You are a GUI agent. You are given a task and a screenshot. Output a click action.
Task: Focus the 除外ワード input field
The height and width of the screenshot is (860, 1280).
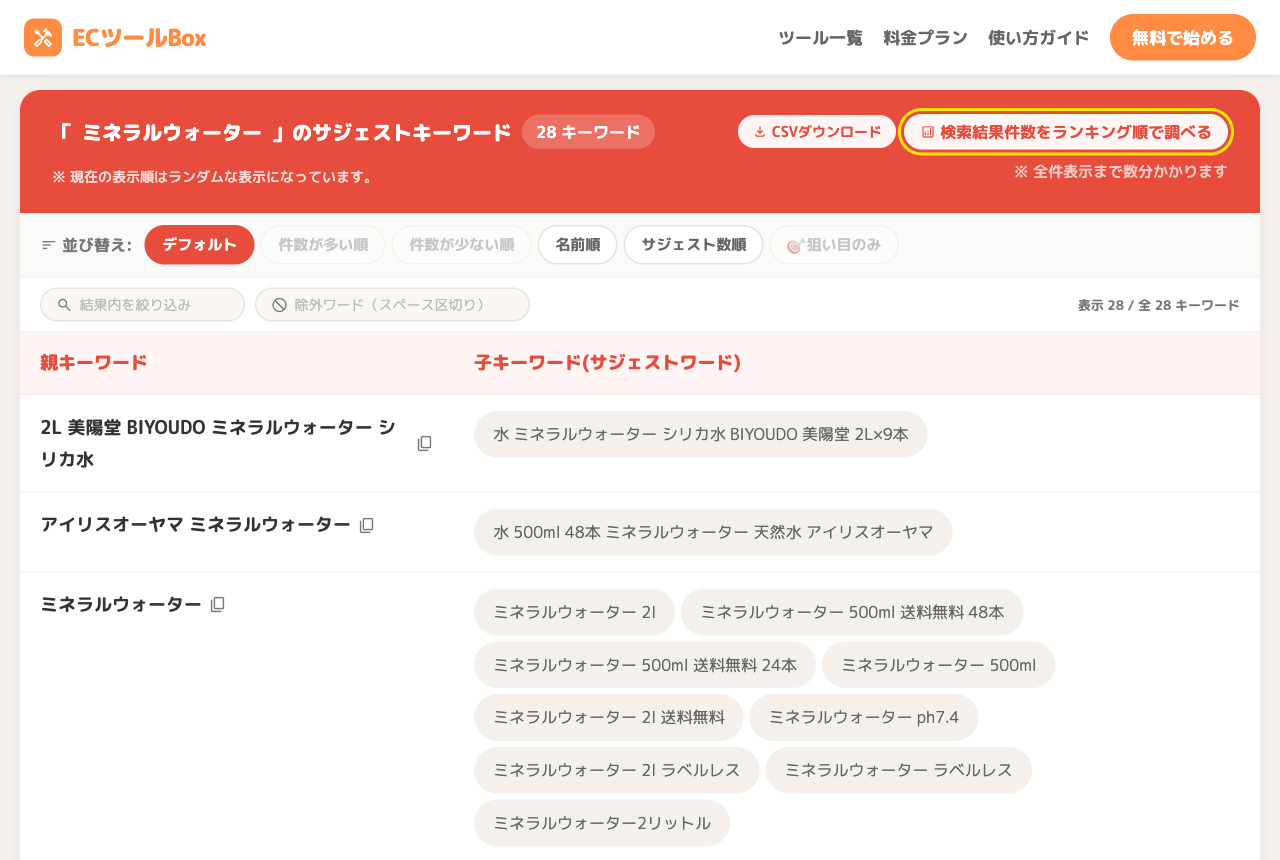tap(392, 305)
